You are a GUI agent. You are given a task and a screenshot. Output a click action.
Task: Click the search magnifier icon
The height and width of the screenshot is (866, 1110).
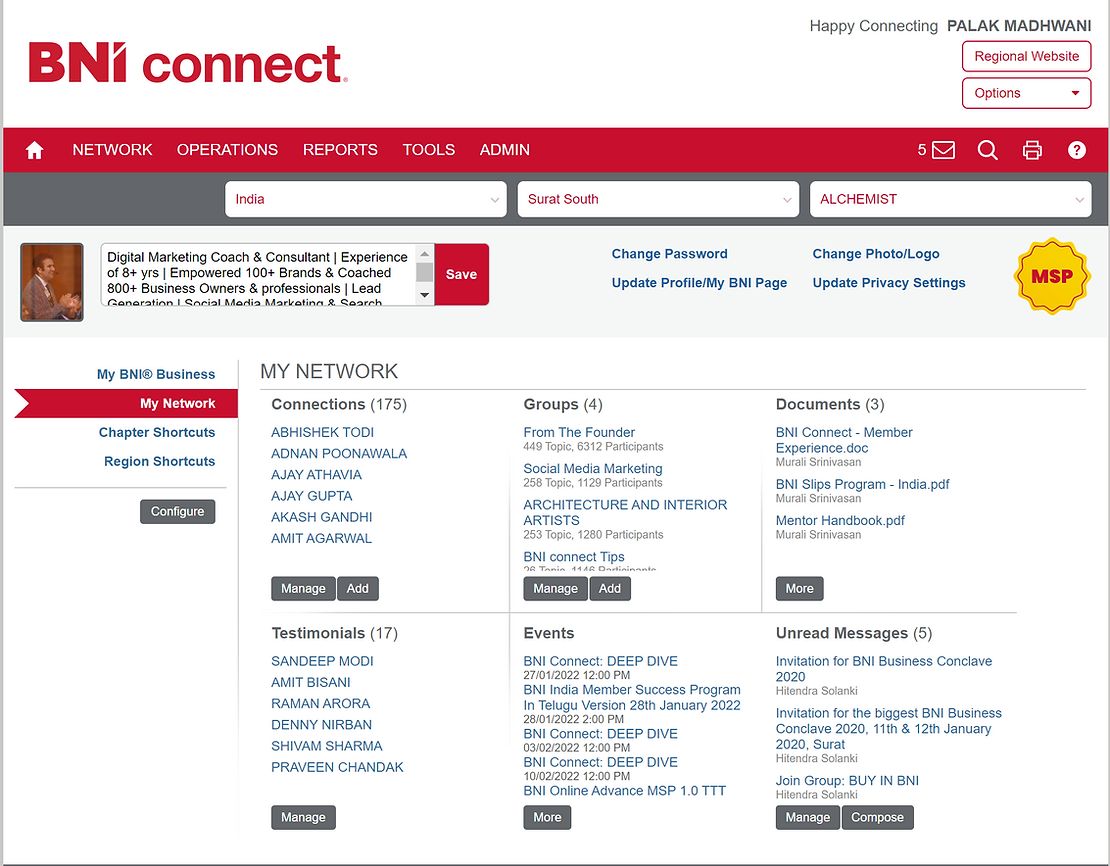click(987, 150)
